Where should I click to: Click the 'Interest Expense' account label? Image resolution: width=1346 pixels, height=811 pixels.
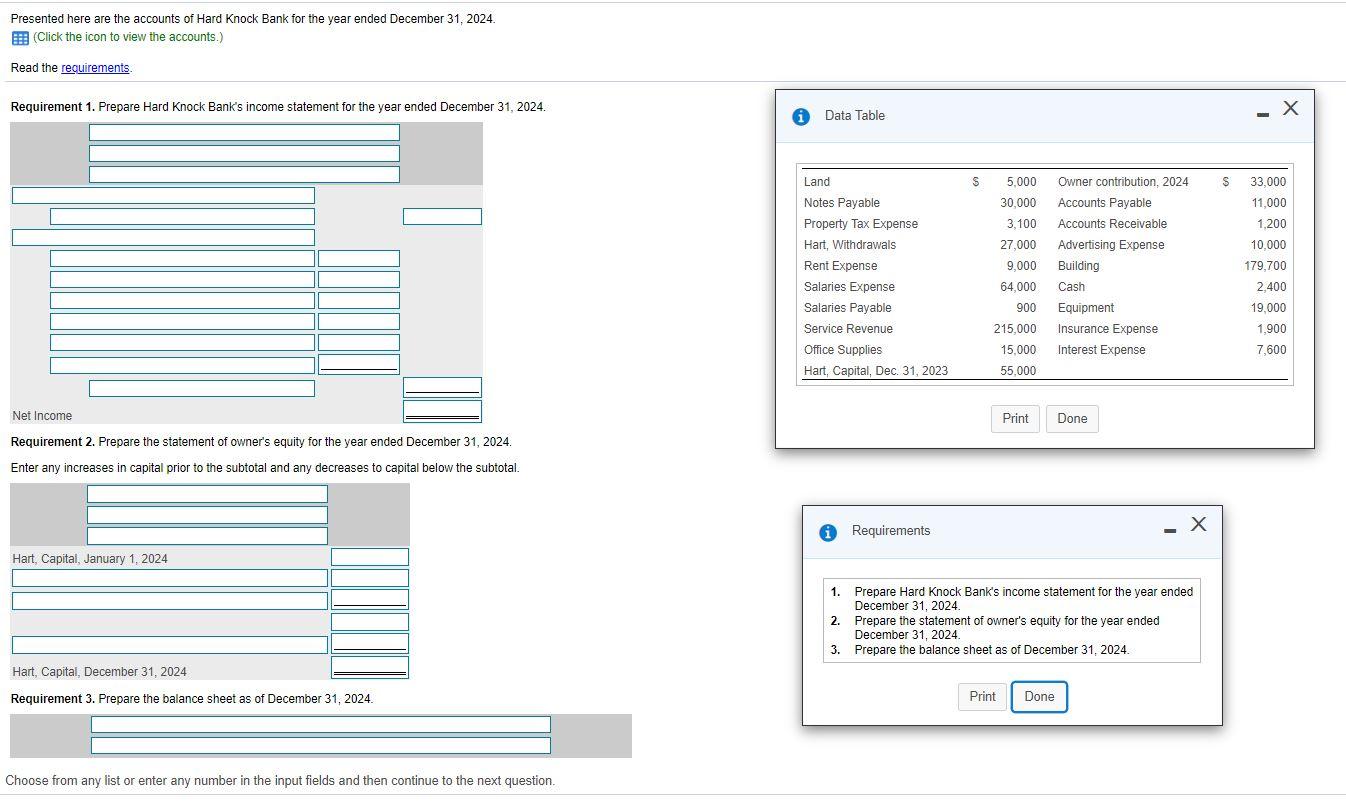point(1101,350)
